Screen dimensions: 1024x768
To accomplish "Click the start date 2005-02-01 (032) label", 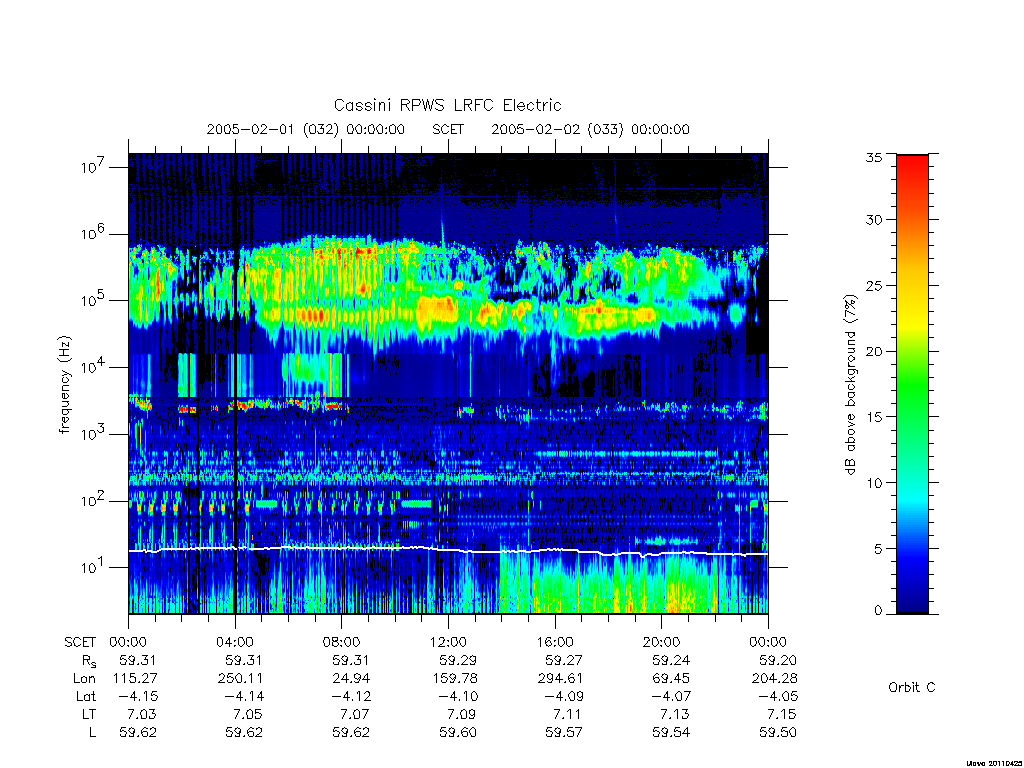I will pyautogui.click(x=306, y=129).
